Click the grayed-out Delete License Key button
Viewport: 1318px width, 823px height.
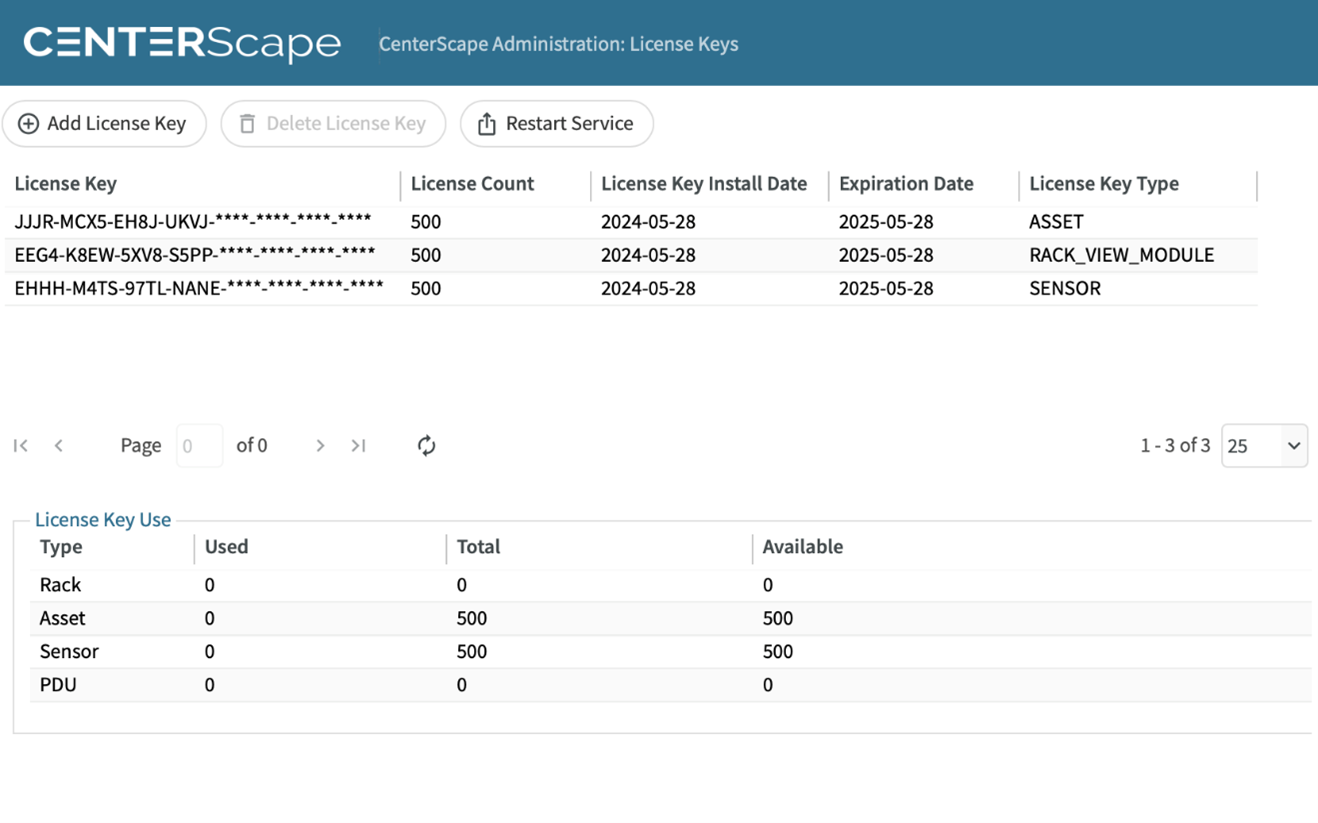tap(333, 124)
